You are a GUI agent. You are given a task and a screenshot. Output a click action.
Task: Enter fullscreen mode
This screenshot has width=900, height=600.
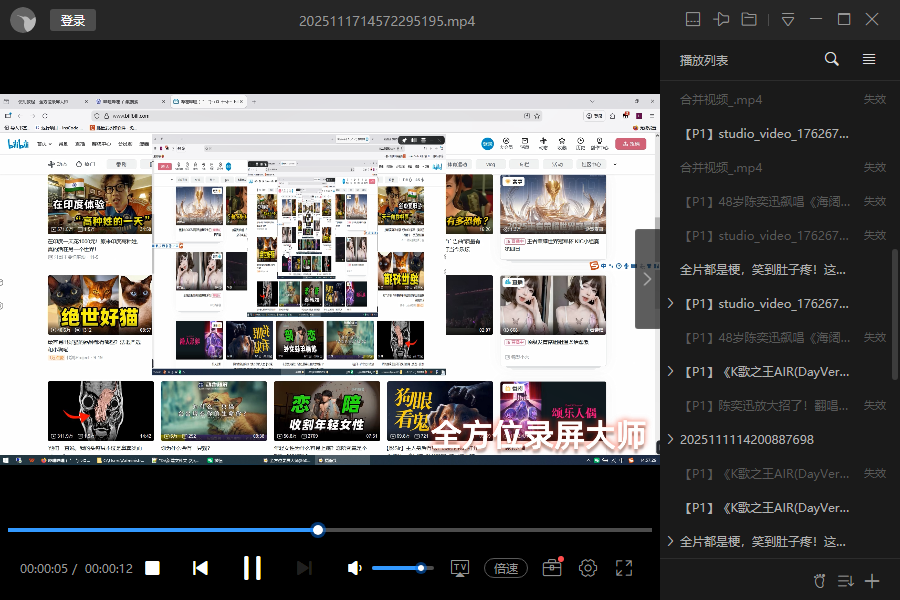click(624, 568)
